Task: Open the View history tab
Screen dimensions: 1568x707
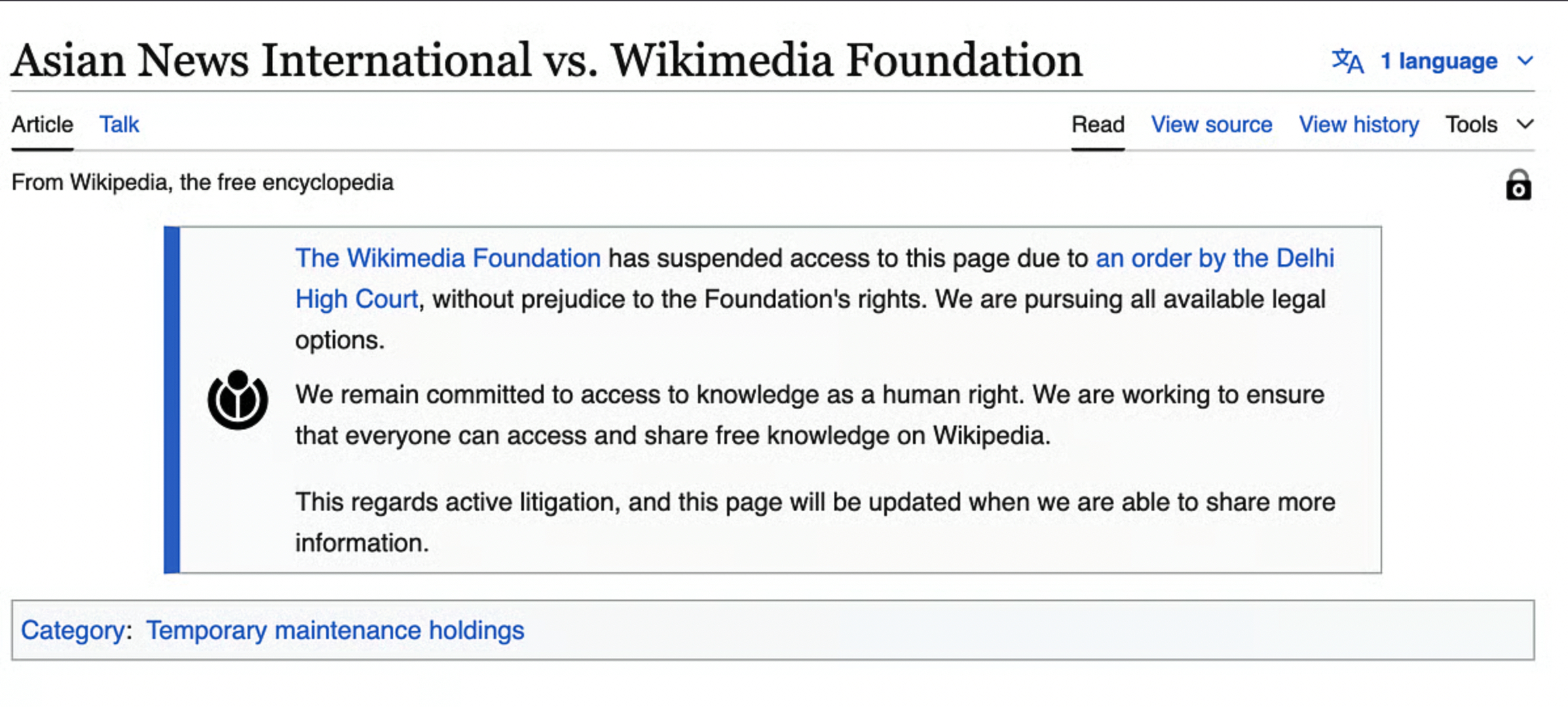Action: (1359, 124)
